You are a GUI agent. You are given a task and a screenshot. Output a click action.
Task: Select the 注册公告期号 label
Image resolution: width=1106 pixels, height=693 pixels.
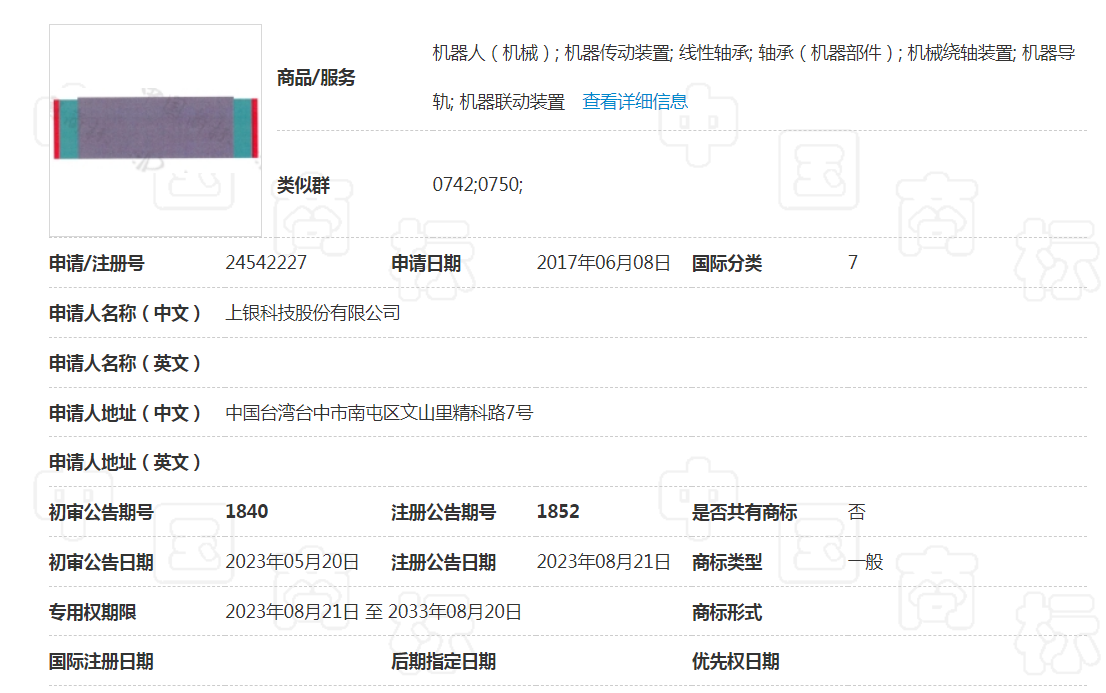click(444, 513)
